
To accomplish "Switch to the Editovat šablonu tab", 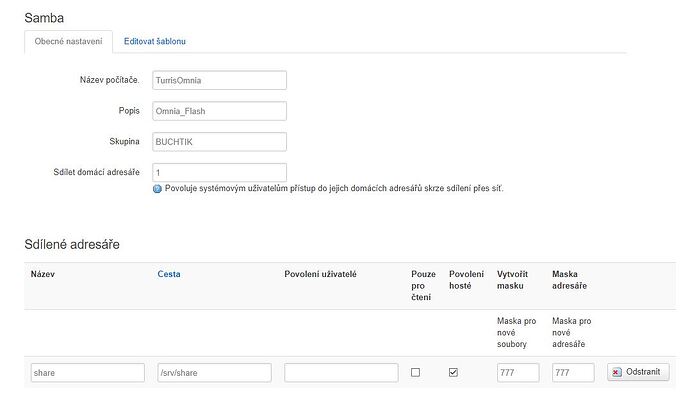I will click(154, 41).
